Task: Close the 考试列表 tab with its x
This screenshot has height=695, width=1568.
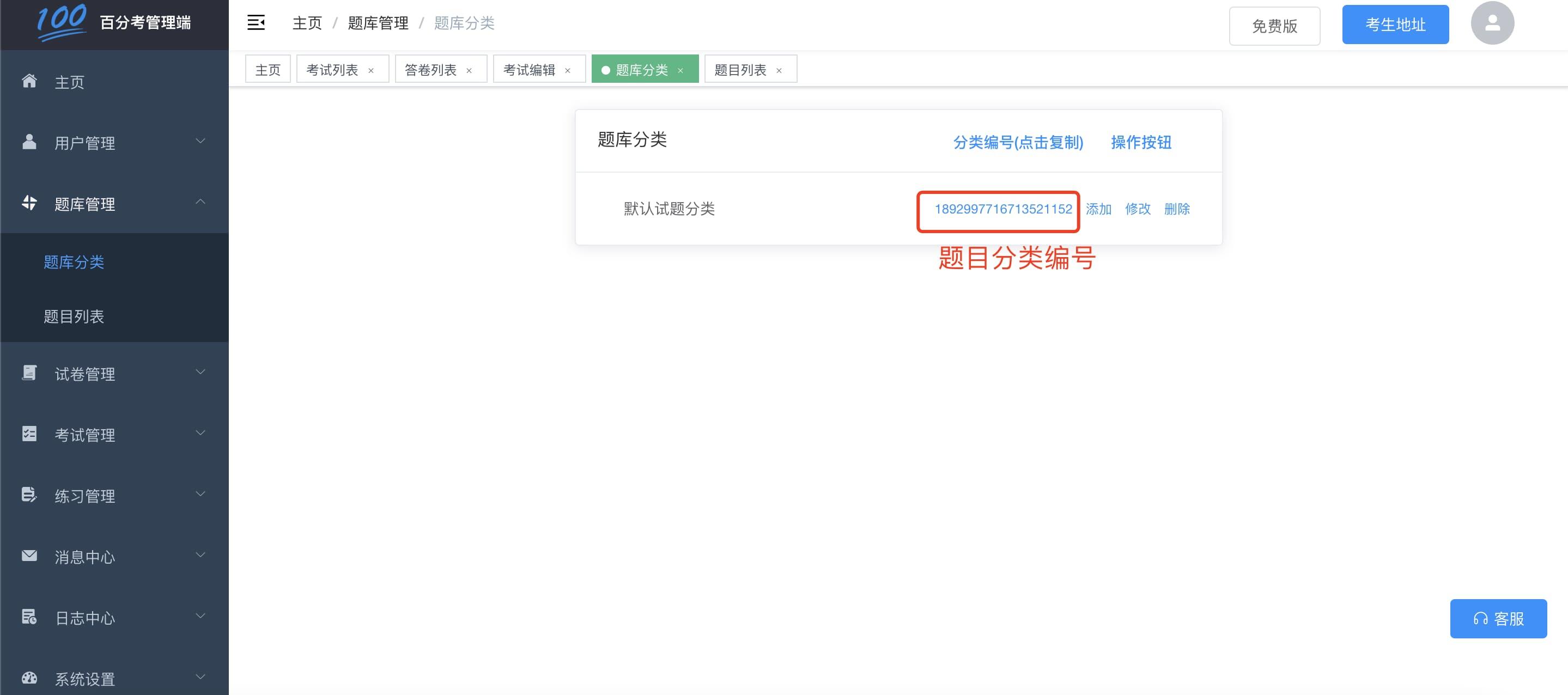Action: click(370, 71)
